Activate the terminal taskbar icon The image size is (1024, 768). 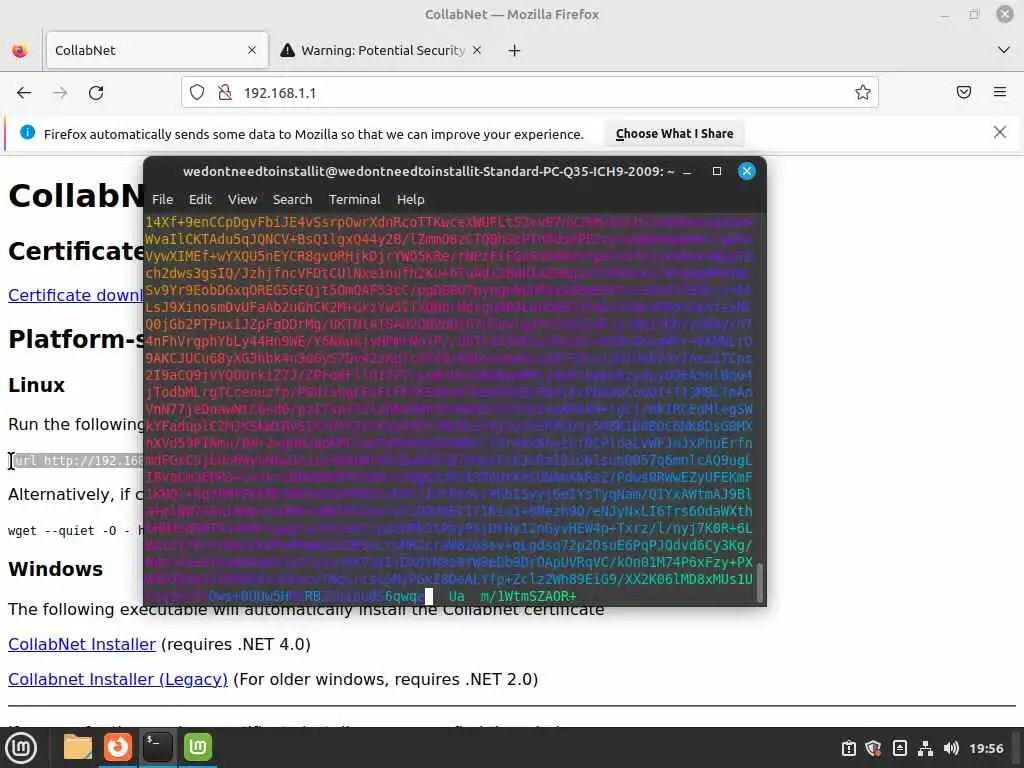click(157, 747)
